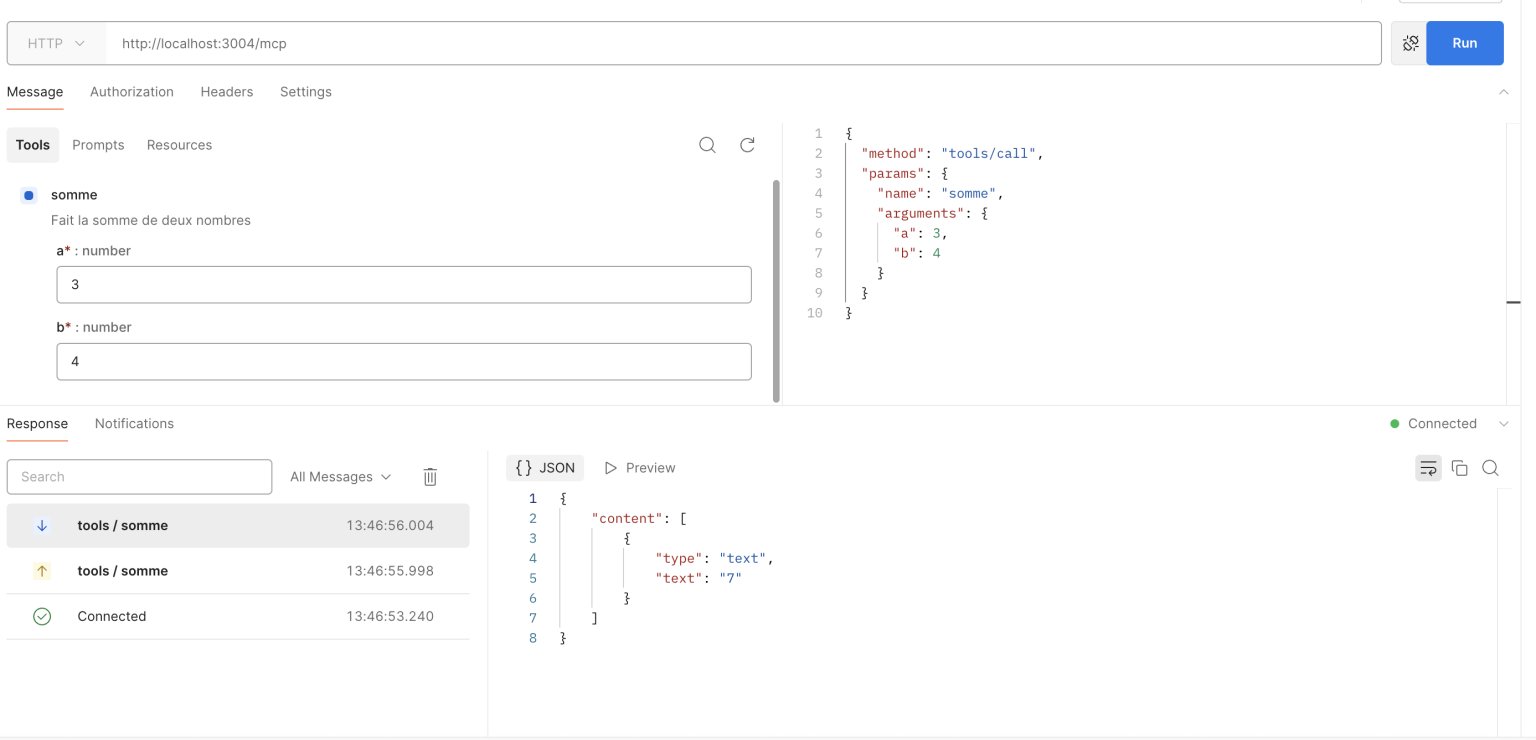Select the 13:46:56.004 tools / somme message
Viewport: 1536px width, 740px height.
pyautogui.click(x=238, y=525)
